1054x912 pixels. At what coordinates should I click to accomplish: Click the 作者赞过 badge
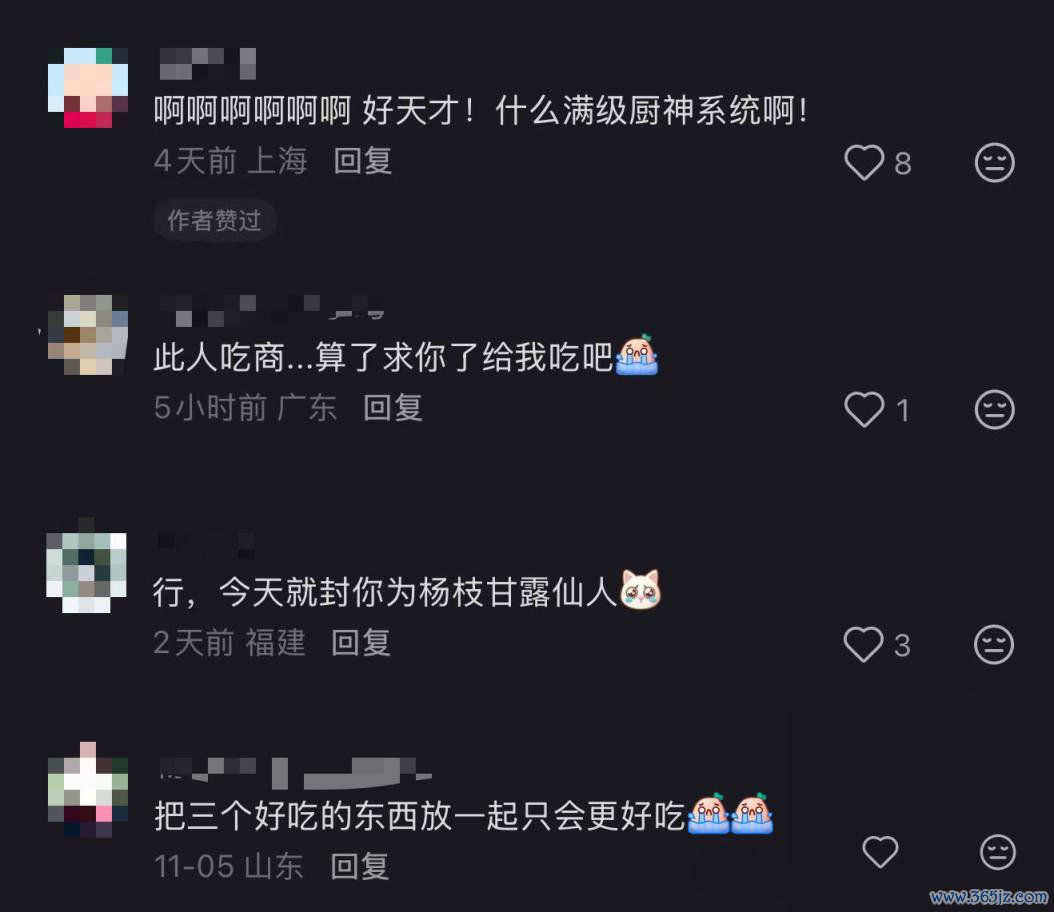pyautogui.click(x=215, y=220)
